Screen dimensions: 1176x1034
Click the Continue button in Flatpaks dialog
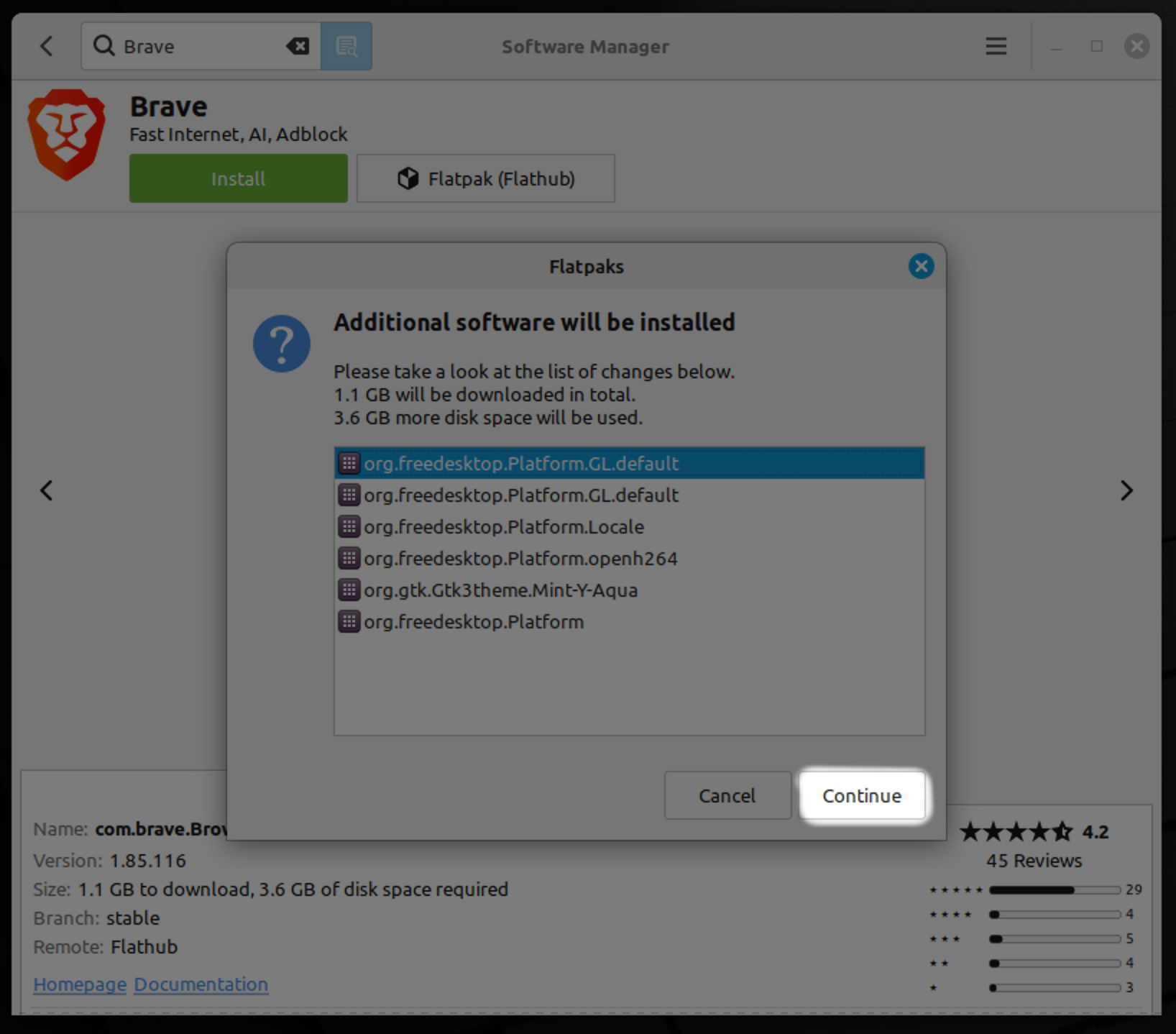(862, 795)
